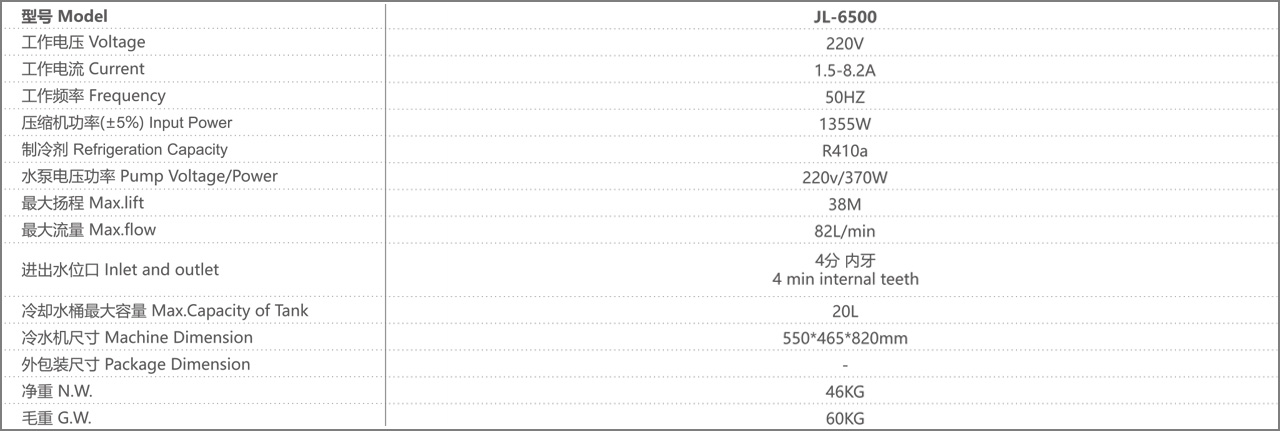
Task: Select the 型号 Model label
Action: pos(64,16)
